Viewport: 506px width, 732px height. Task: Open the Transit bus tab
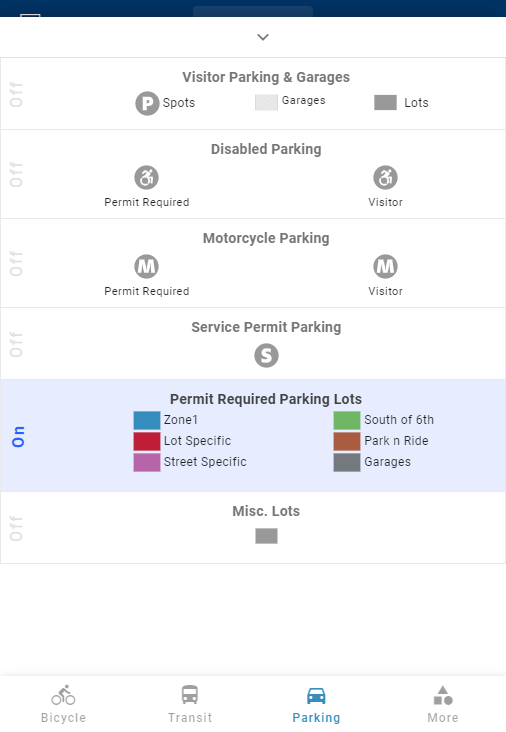[190, 695]
